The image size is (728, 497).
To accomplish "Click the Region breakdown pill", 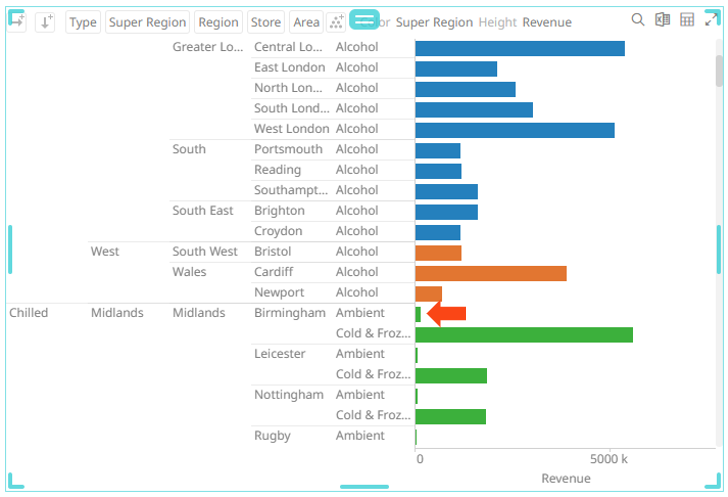I will [x=218, y=22].
